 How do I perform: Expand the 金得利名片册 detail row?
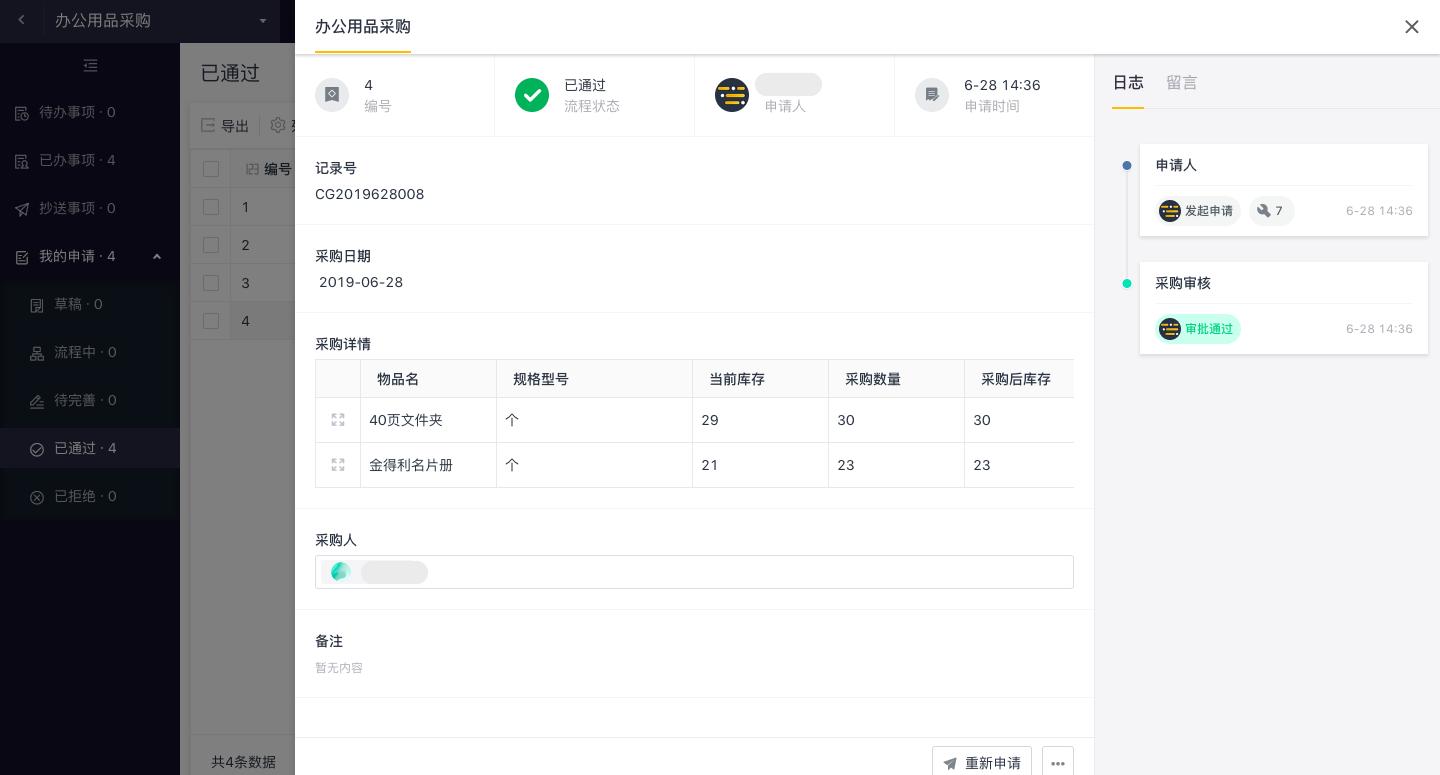tap(338, 465)
